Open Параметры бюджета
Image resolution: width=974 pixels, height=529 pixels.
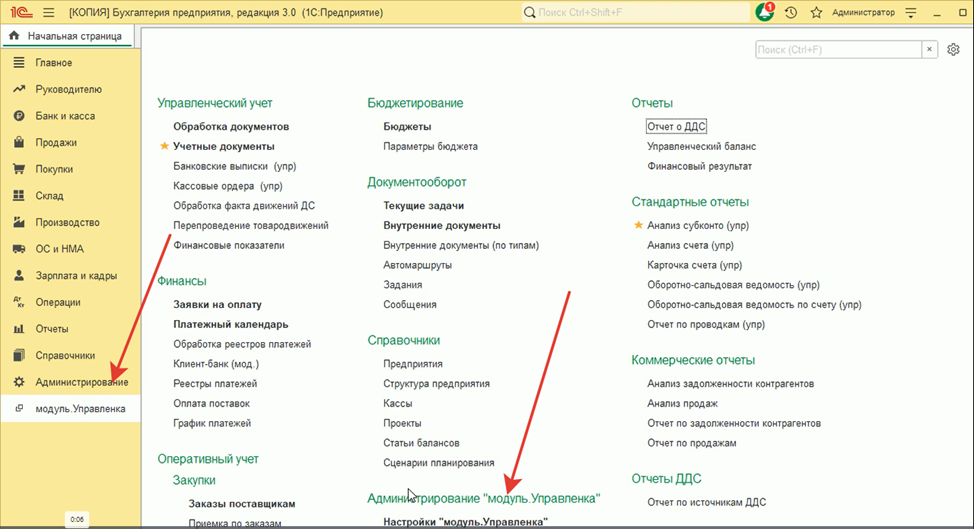tap(430, 147)
